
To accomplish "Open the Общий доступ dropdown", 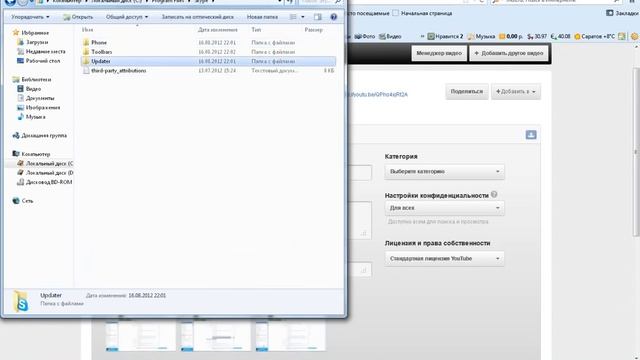I will [x=127, y=17].
